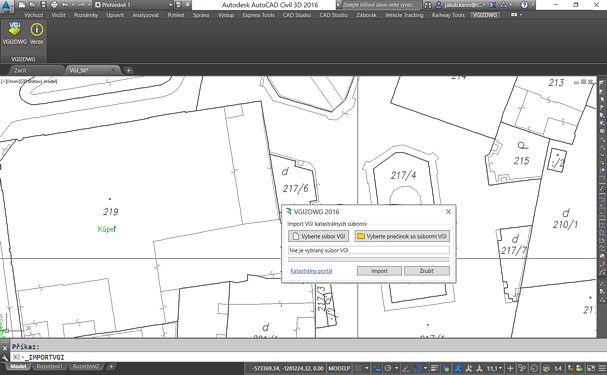Screen dimensions: 607x375
Task: Toggle annotation visibility icon in status bar
Action: click(457, 368)
